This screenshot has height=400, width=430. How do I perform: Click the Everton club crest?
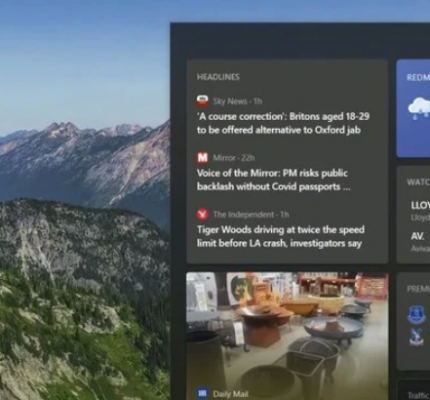417,315
